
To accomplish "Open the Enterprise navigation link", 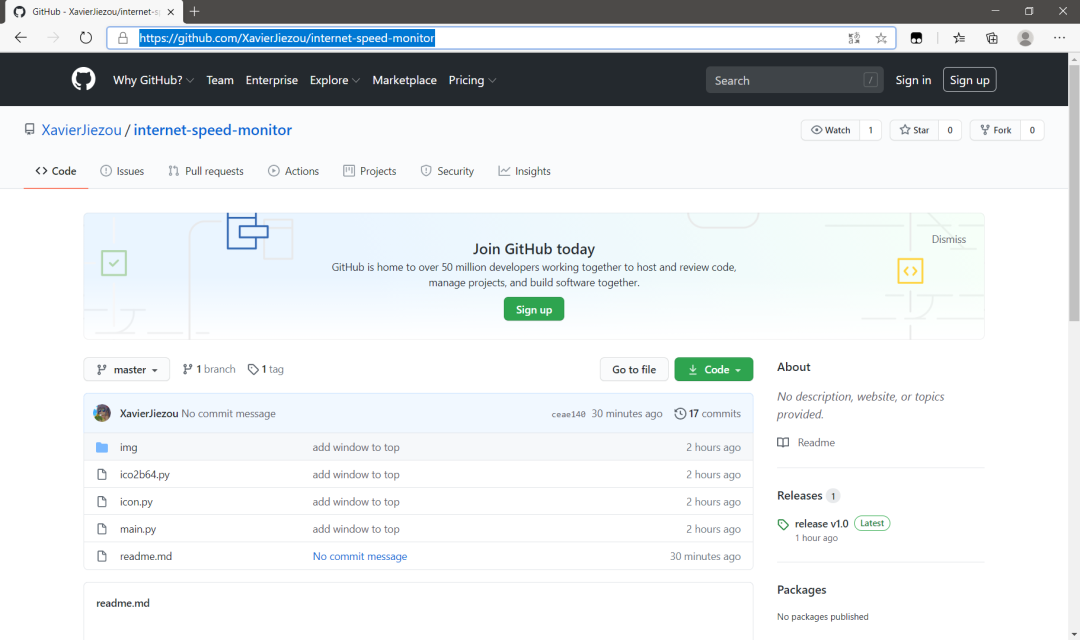I will 271,80.
